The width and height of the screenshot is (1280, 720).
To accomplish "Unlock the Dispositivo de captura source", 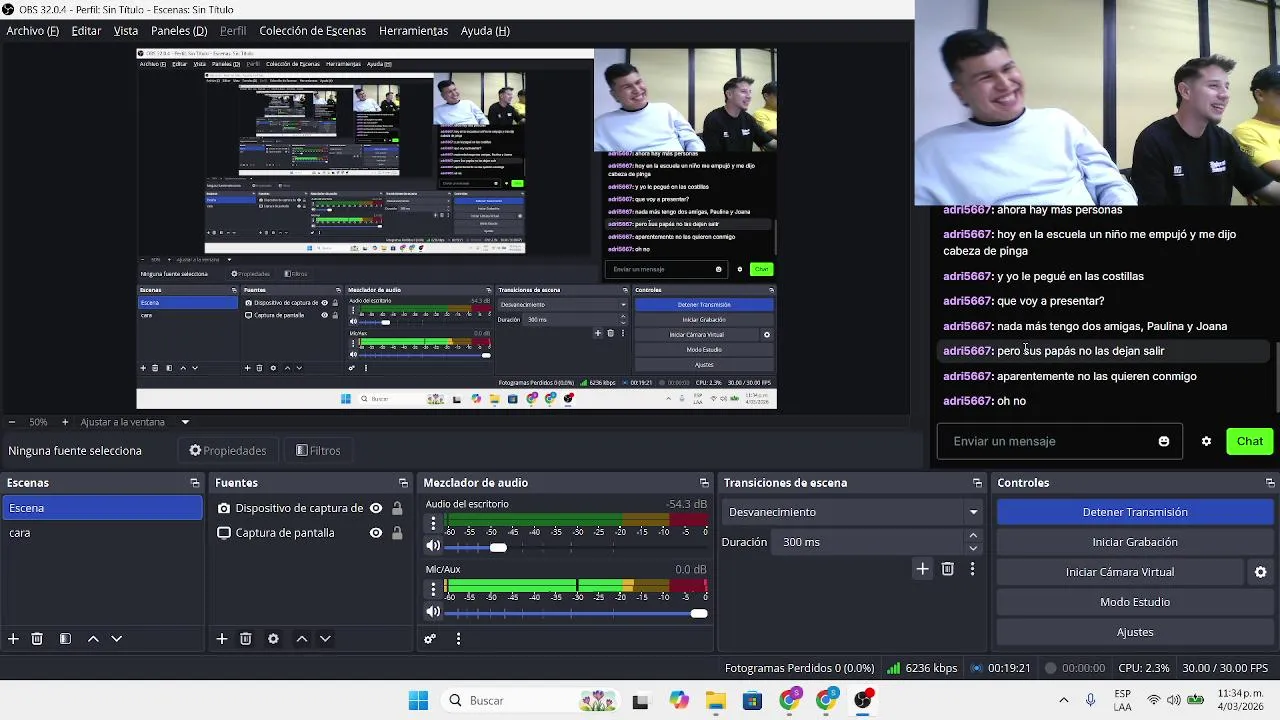I will pos(397,508).
